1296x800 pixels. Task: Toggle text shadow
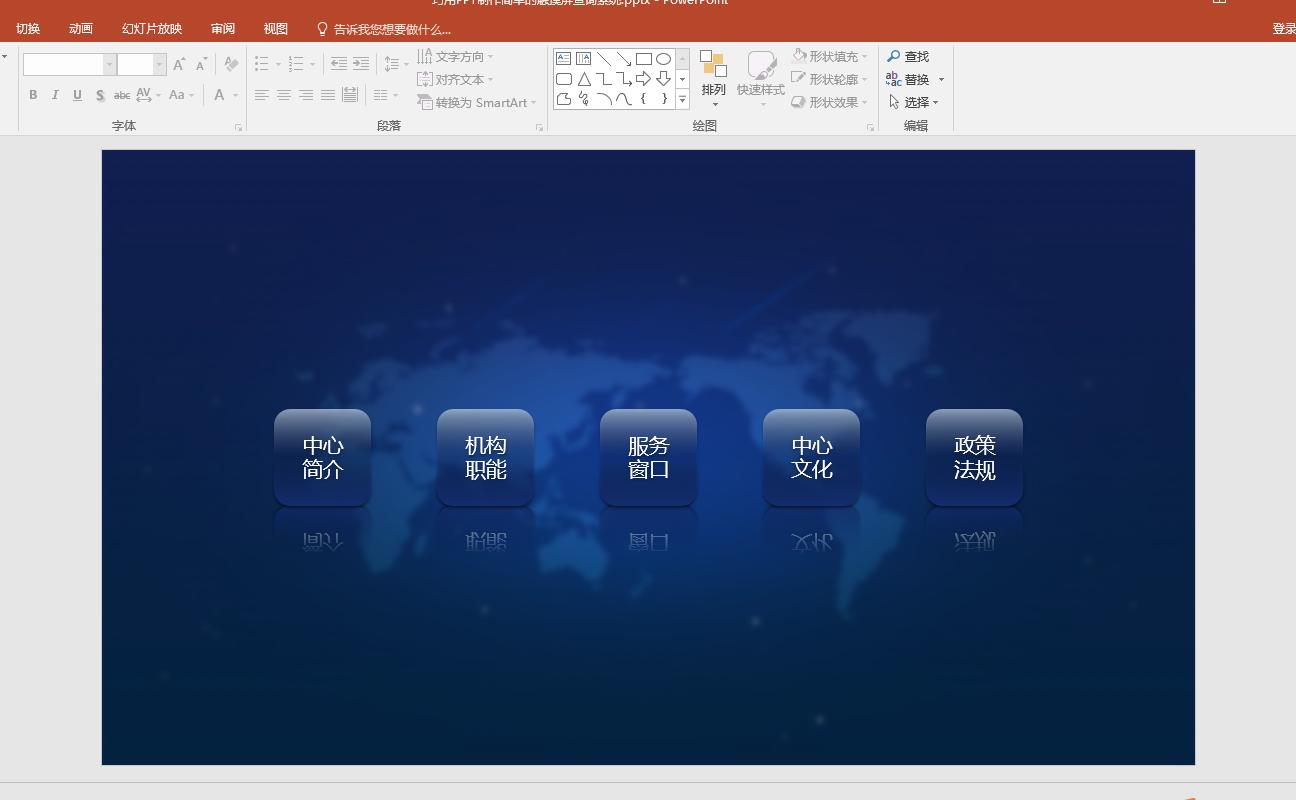pyautogui.click(x=100, y=95)
